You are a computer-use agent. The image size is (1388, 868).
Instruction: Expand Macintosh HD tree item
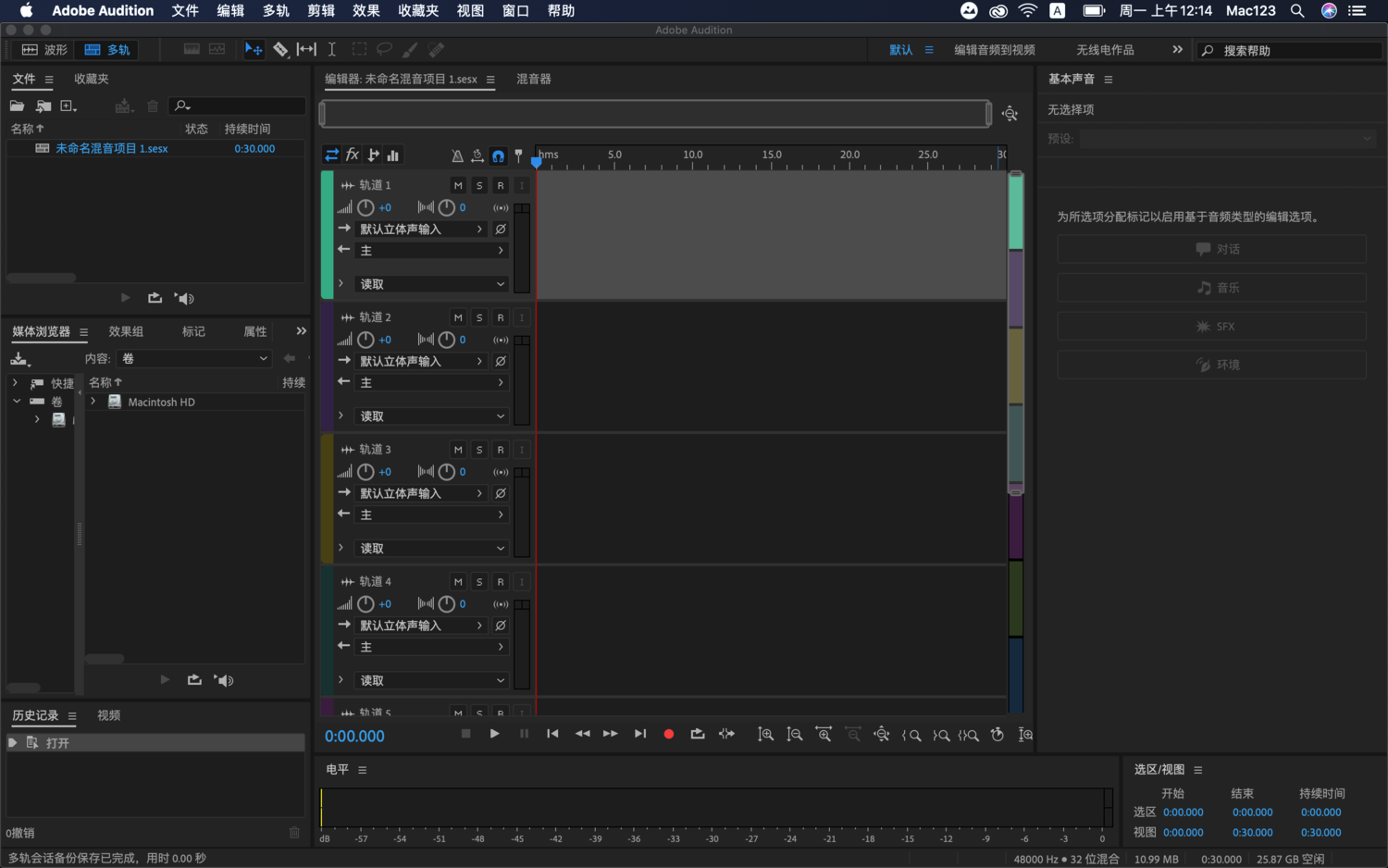pos(93,402)
